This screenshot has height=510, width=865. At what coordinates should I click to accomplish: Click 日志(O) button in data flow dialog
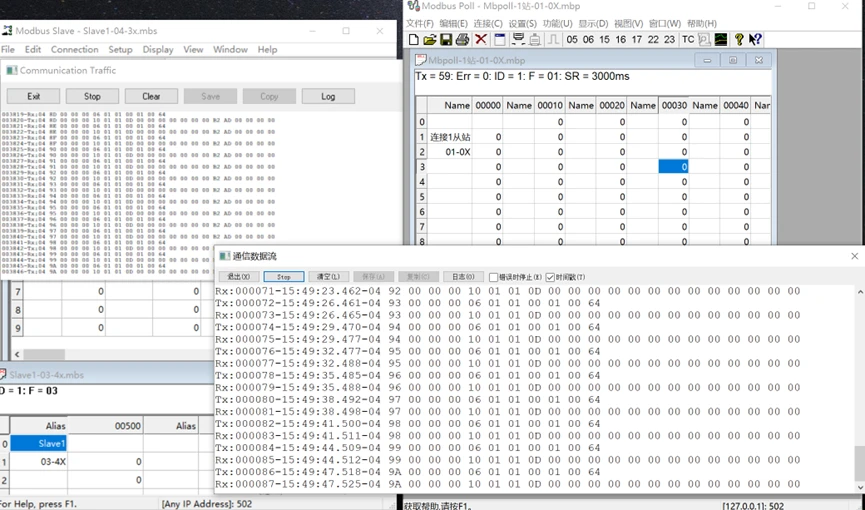coord(463,277)
